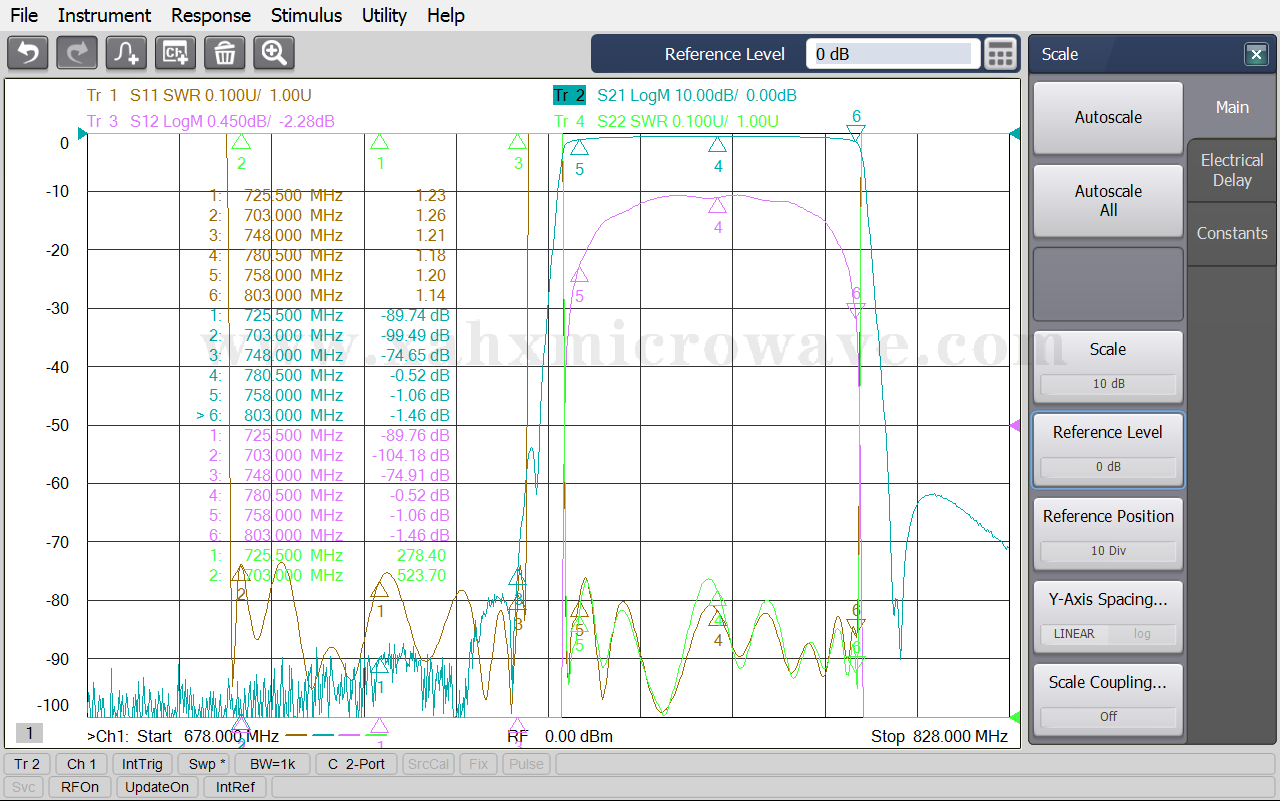Open the Stimulus menu
The width and height of the screenshot is (1280, 801).
point(306,15)
